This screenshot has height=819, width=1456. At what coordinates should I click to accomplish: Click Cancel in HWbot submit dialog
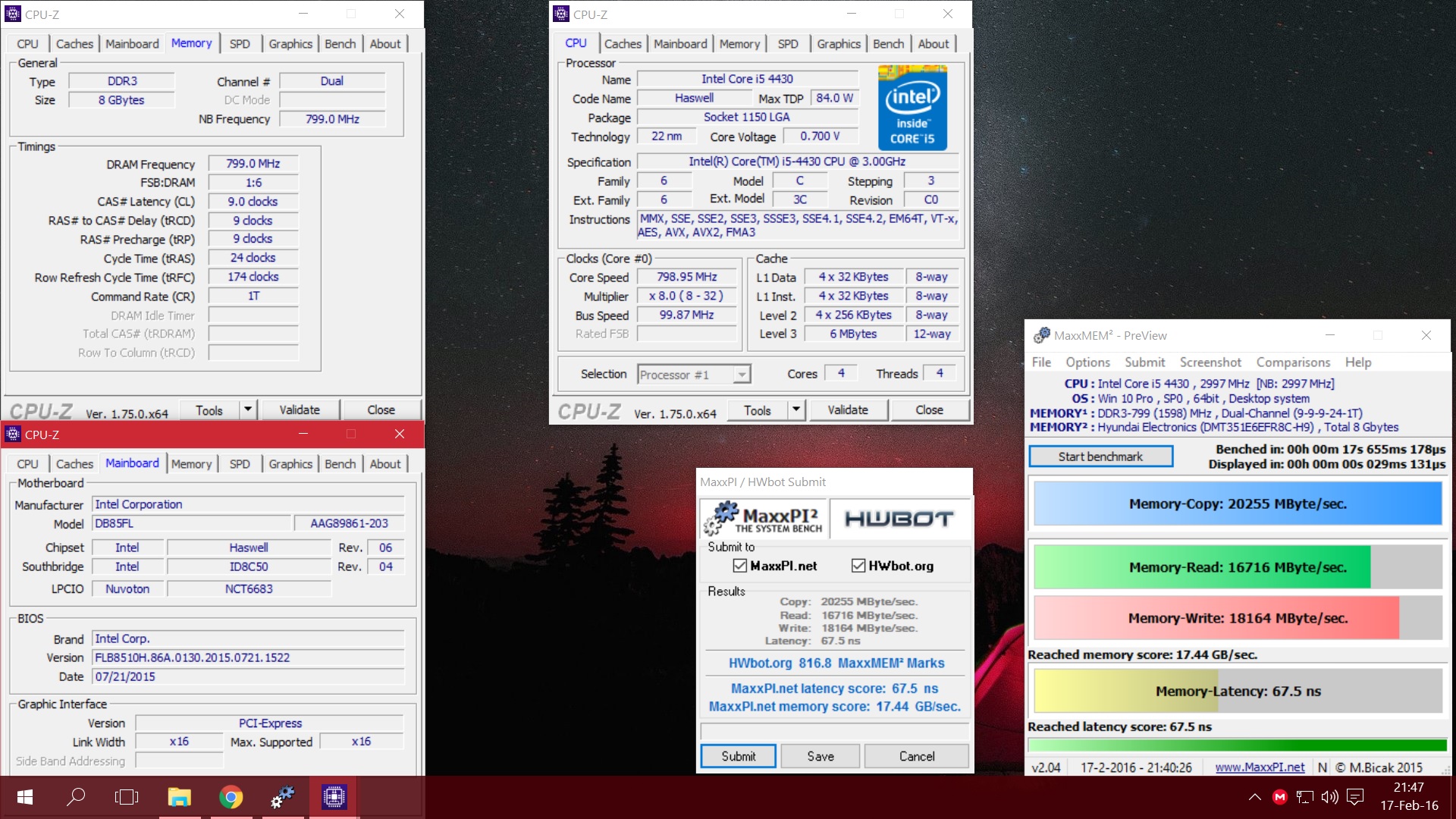[916, 756]
